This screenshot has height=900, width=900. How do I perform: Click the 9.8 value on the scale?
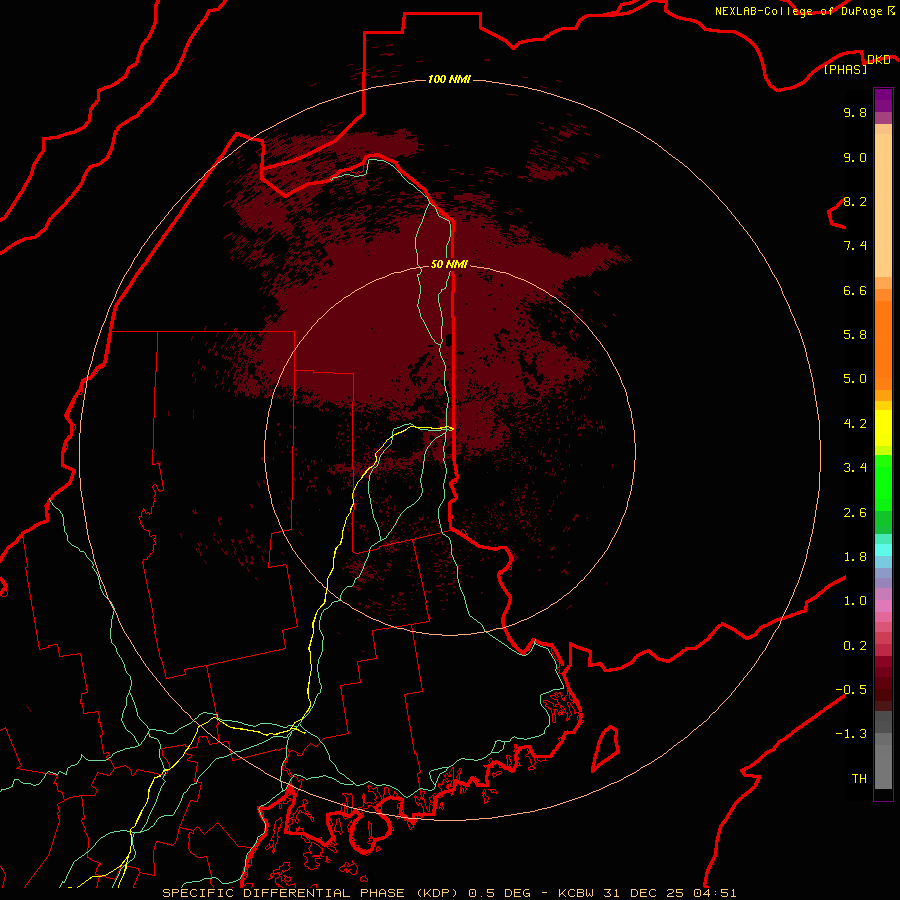click(x=855, y=112)
